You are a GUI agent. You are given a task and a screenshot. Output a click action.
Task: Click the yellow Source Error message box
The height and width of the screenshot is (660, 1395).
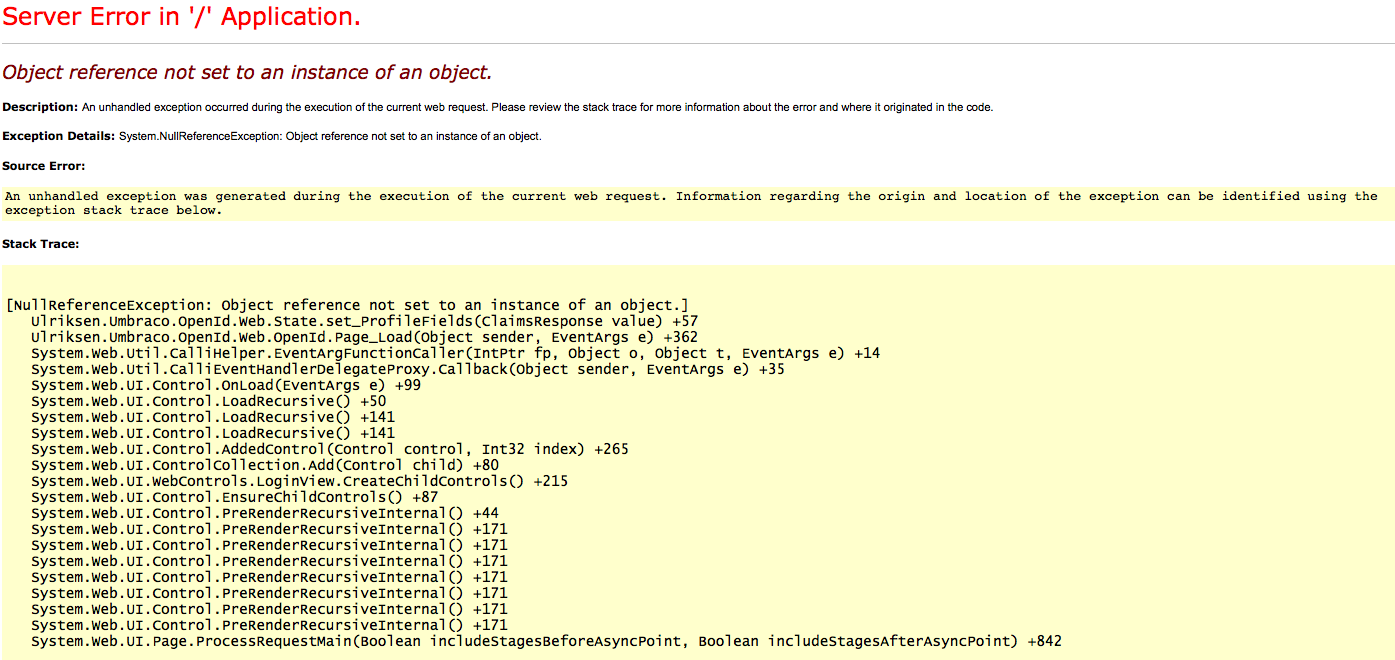click(x=690, y=203)
